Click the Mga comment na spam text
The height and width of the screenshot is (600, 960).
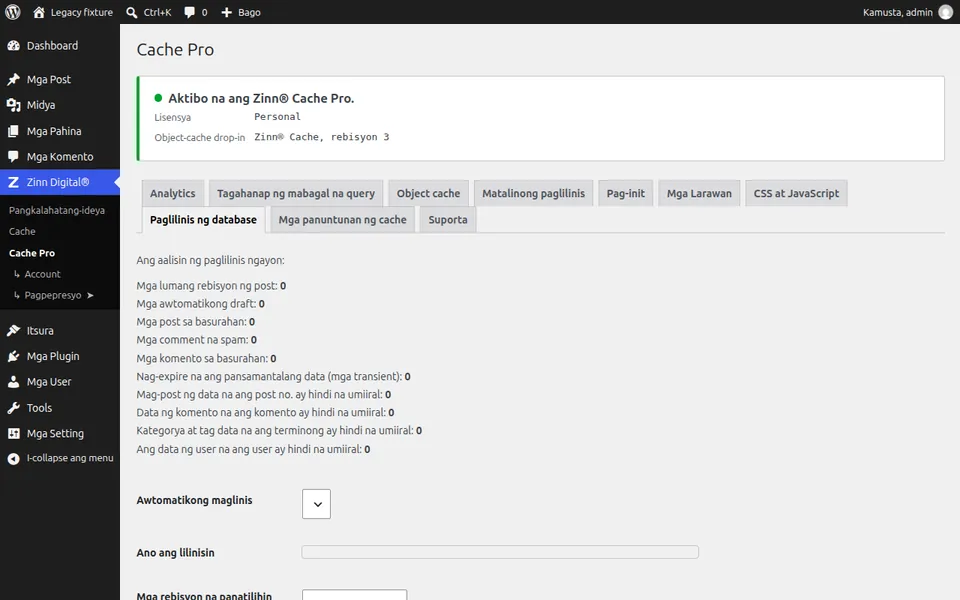point(197,340)
